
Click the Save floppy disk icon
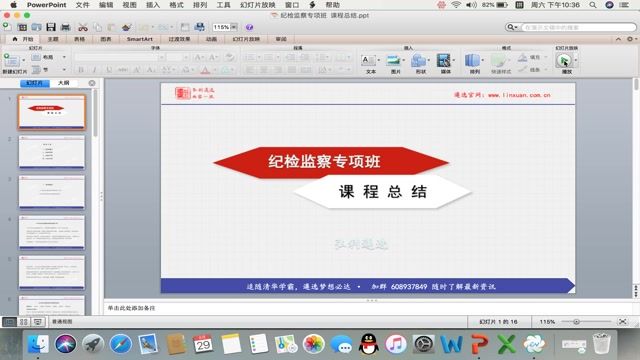pyautogui.click(x=51, y=27)
